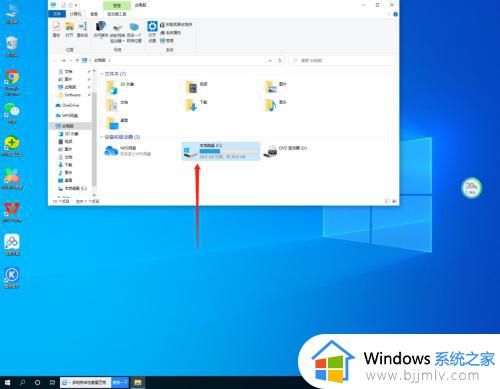Select the Baidu Netdisk desktop shortcut
Image resolution: width=500 pixels, height=389 pixels.
[x=12, y=245]
